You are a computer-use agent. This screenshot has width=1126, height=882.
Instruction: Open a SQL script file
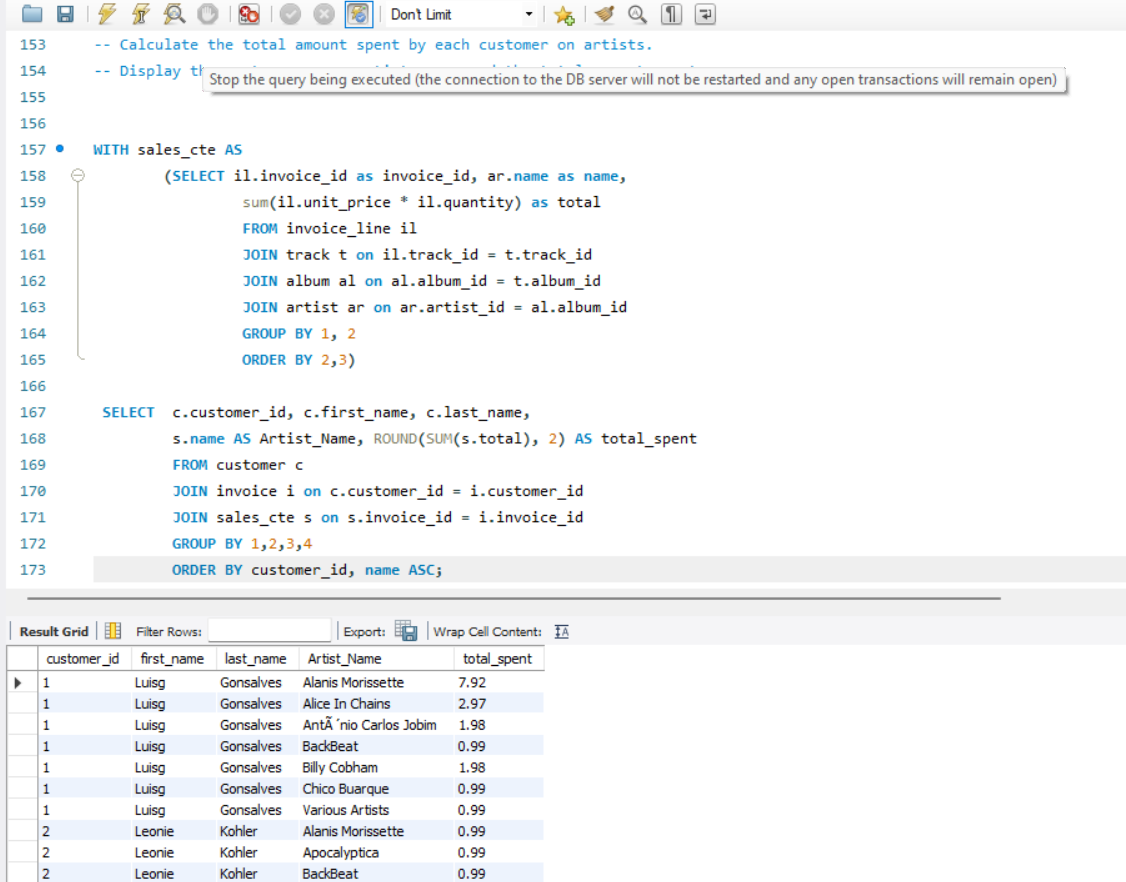click(32, 14)
